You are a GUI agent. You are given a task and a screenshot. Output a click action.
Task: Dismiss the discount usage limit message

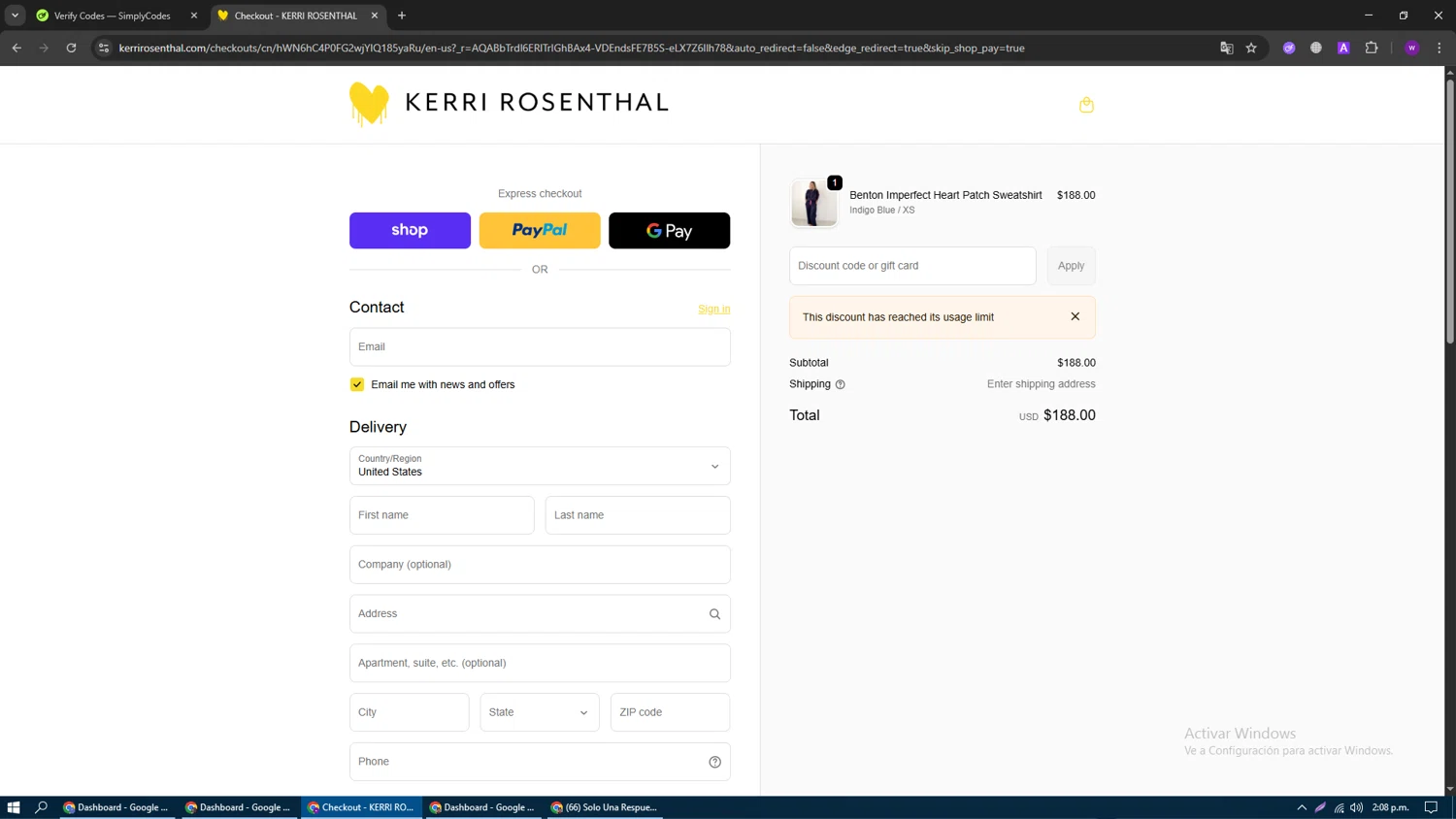point(1075,316)
